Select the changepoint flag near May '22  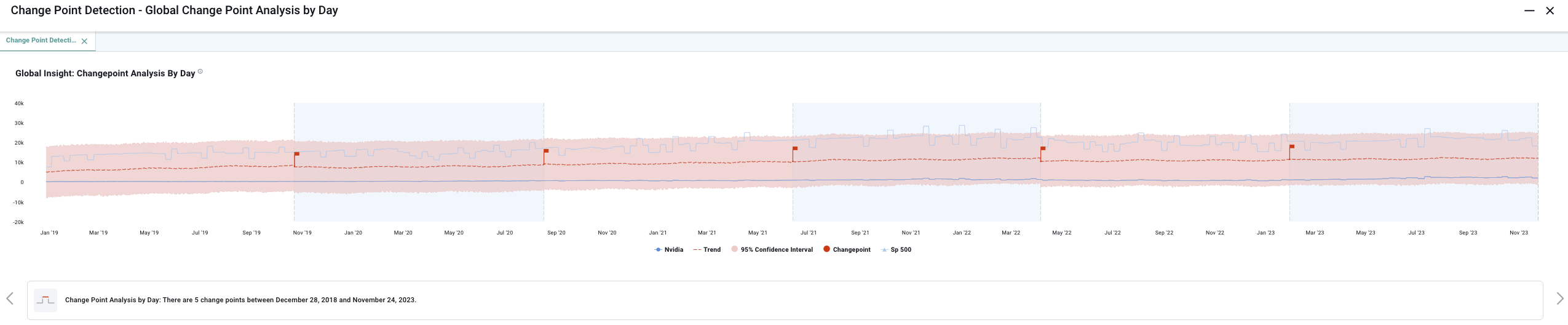point(1043,149)
